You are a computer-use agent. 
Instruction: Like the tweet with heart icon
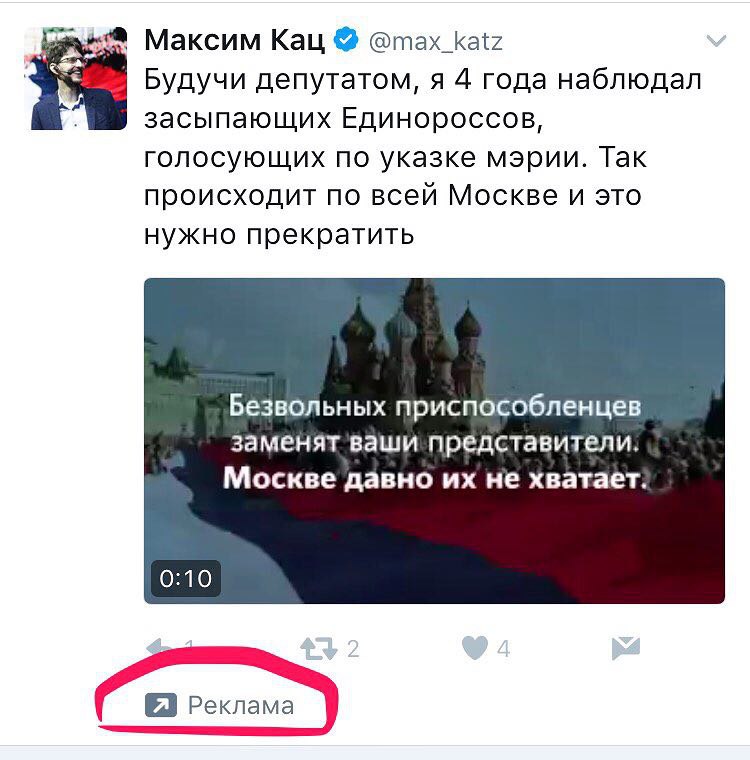click(x=475, y=648)
